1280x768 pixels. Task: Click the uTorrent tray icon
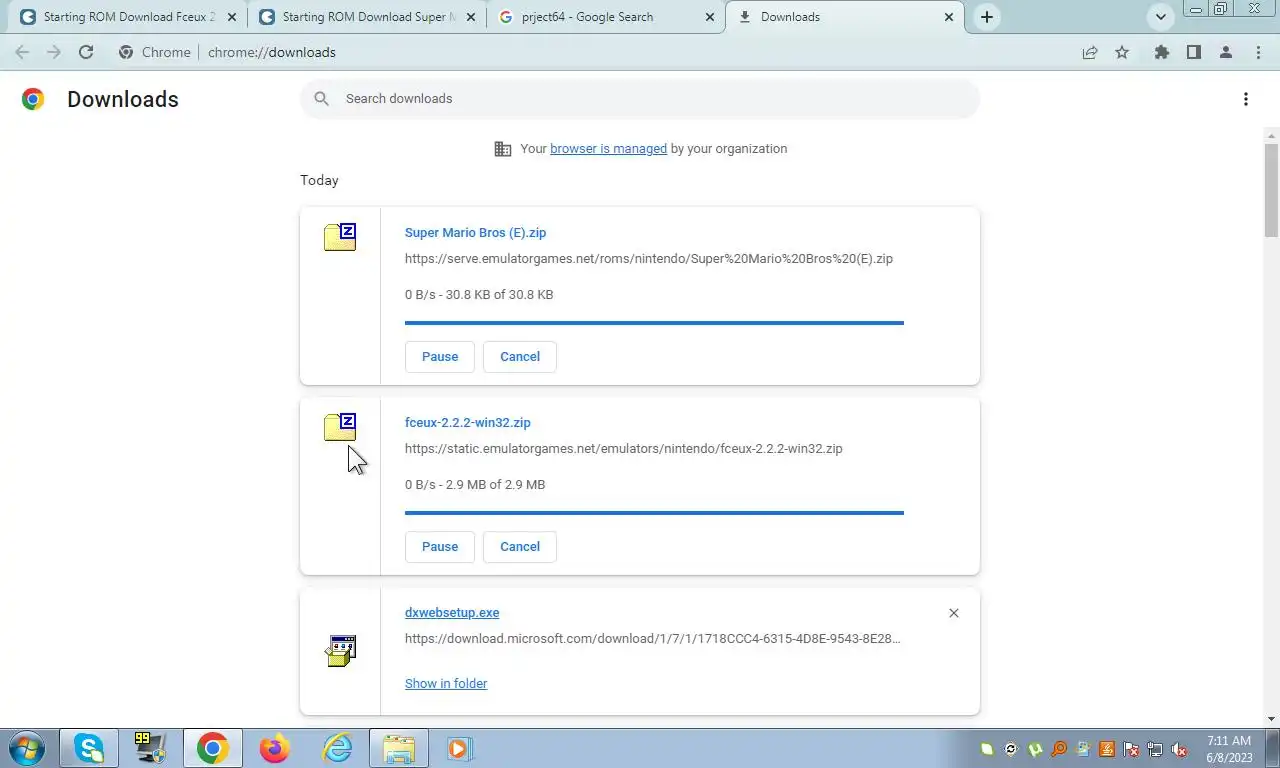coord(1035,749)
